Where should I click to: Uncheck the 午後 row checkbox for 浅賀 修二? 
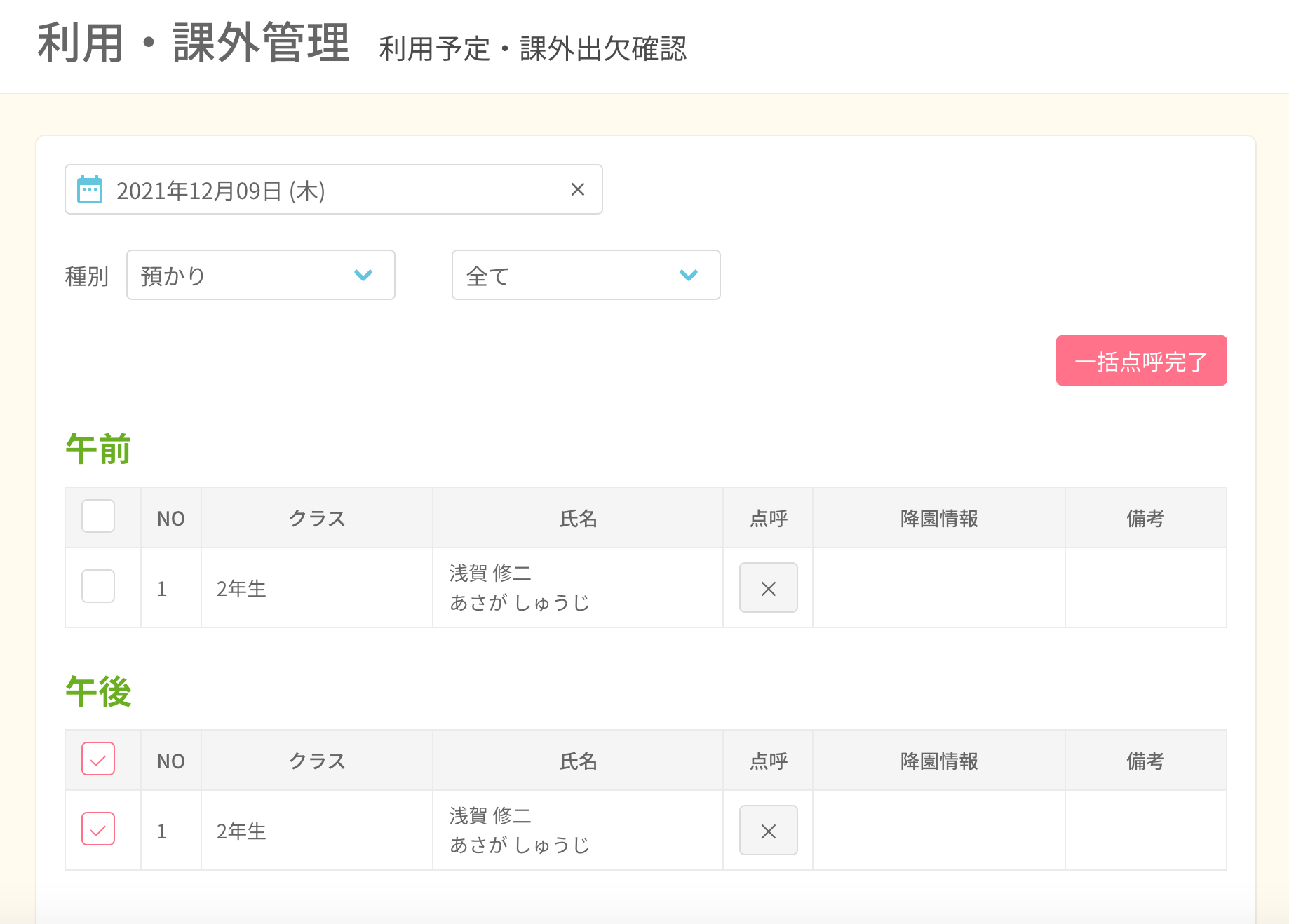pos(98,829)
